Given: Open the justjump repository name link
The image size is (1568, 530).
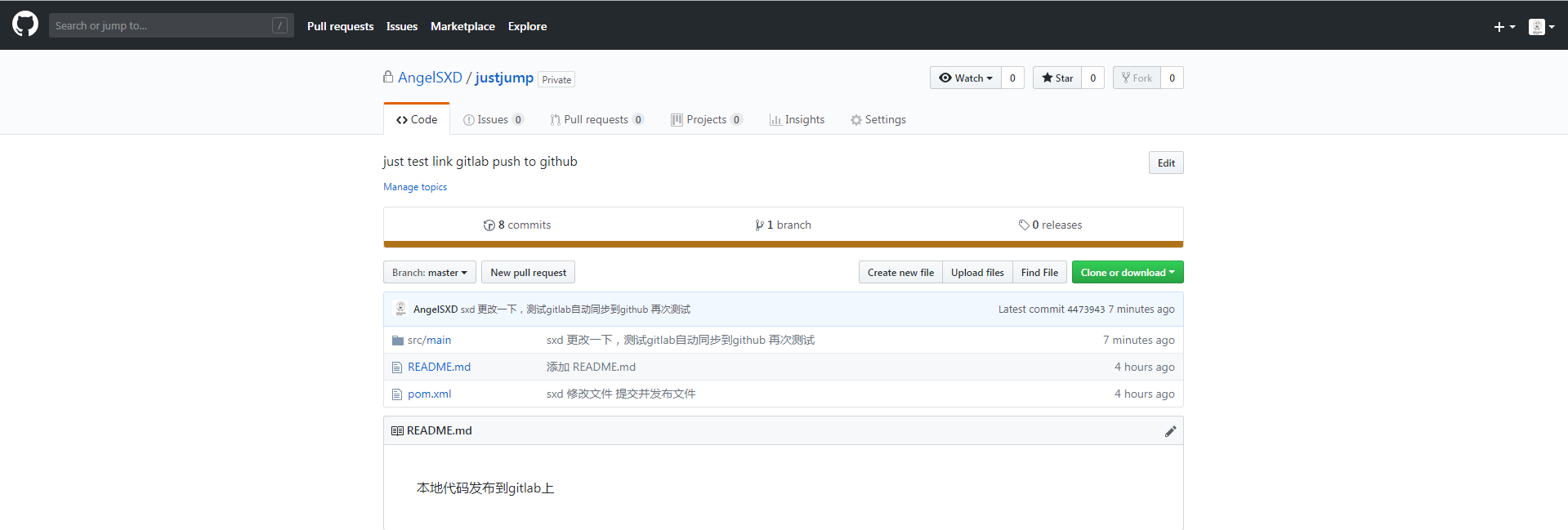Looking at the screenshot, I should tap(504, 78).
